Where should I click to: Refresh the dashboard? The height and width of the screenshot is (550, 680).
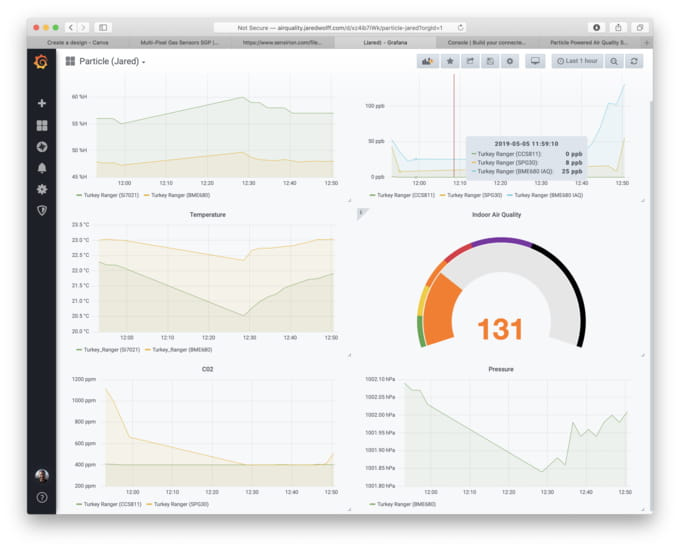coord(634,61)
